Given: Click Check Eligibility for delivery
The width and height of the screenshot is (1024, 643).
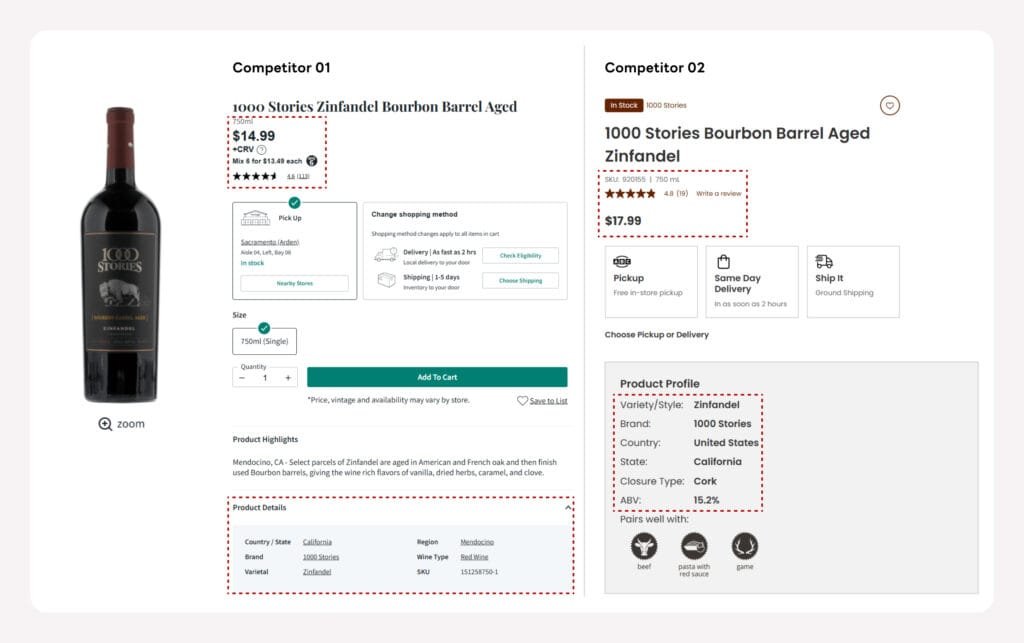Looking at the screenshot, I should click(519, 256).
